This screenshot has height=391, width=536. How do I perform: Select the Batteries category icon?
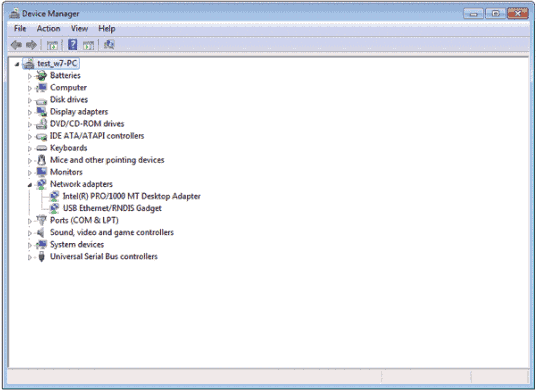41,76
